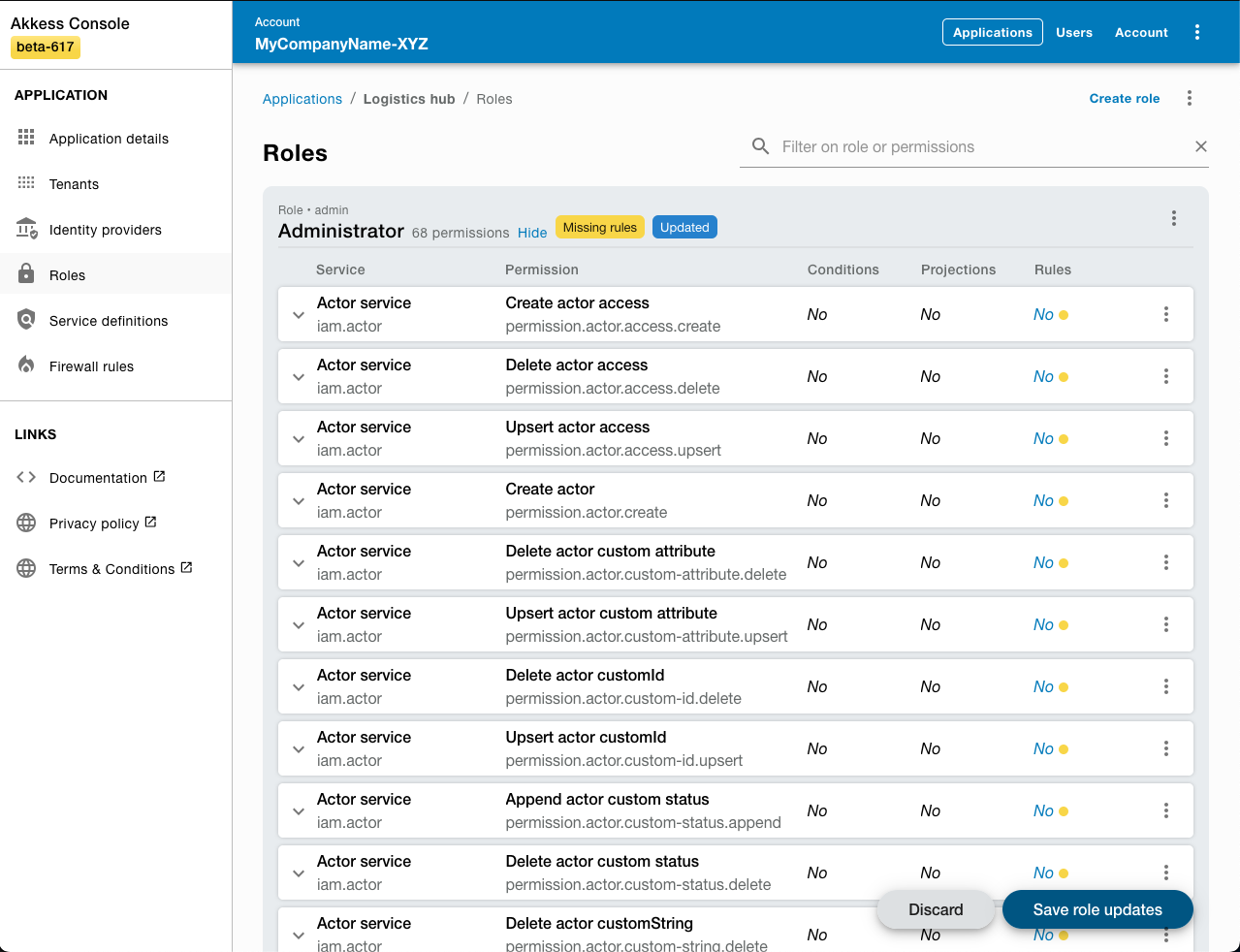Open the Administrator role options menu
This screenshot has height=952, width=1240.
click(x=1173, y=218)
